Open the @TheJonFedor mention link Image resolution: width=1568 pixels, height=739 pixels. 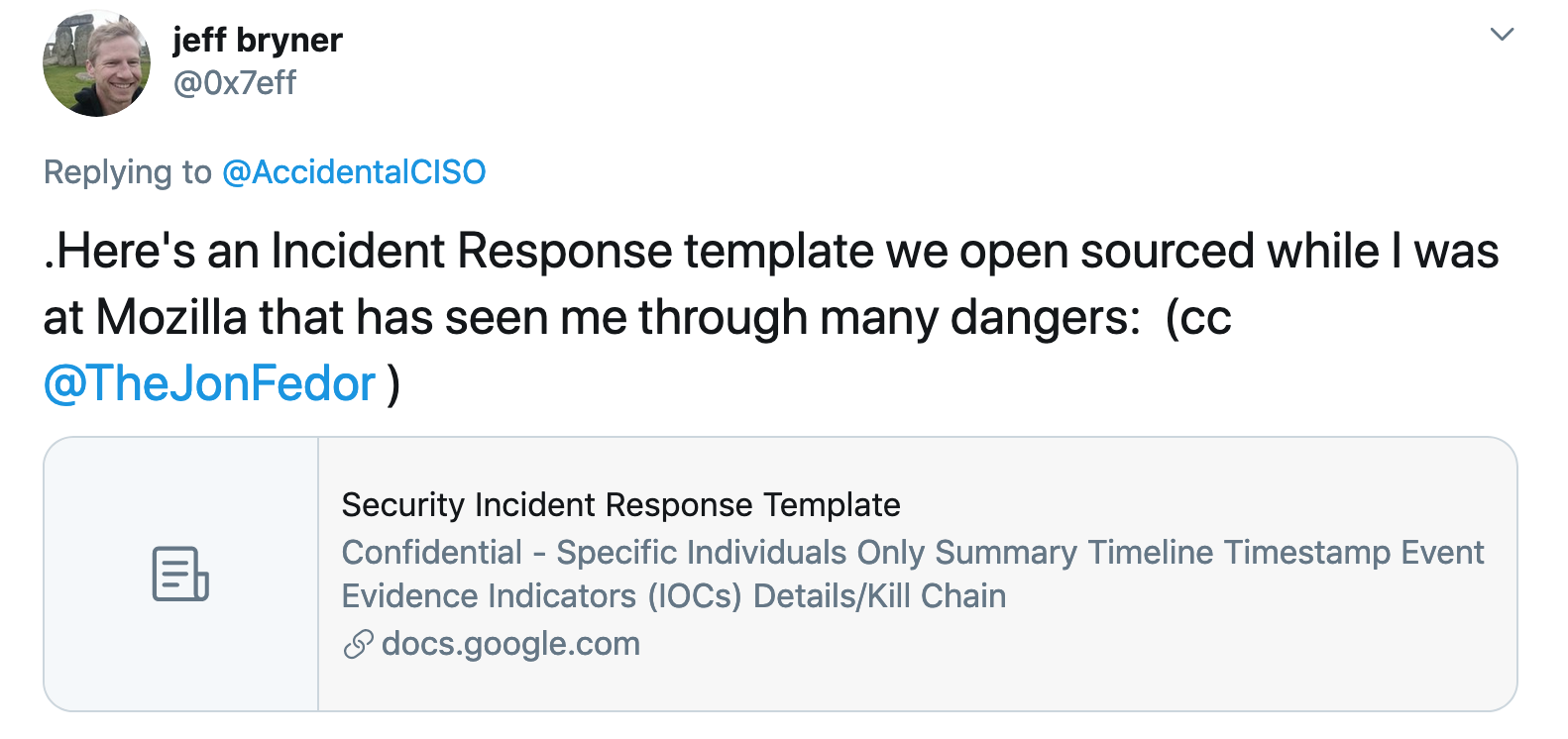pyautogui.click(x=209, y=384)
